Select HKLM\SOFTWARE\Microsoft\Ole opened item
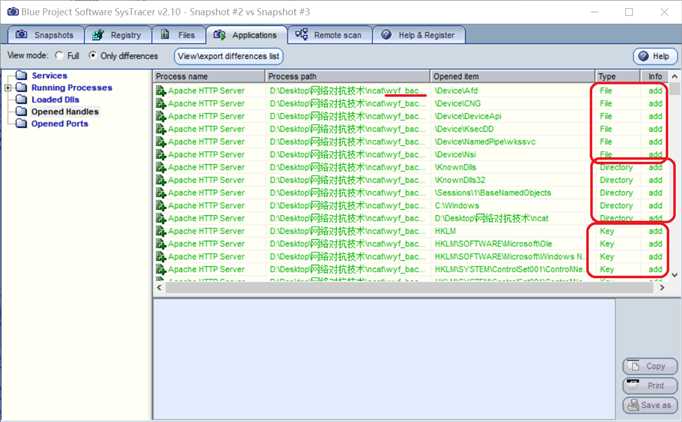Screen dimensions: 682x422 point(493,244)
